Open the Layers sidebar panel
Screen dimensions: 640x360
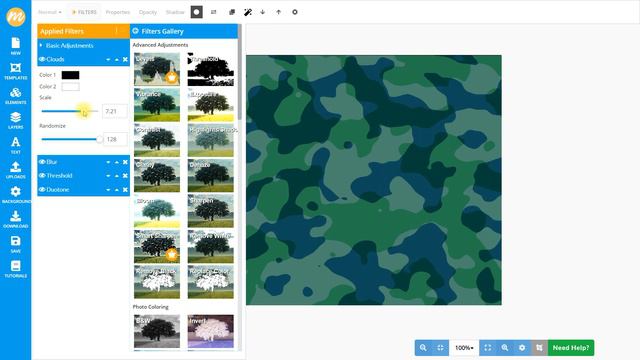point(16,120)
